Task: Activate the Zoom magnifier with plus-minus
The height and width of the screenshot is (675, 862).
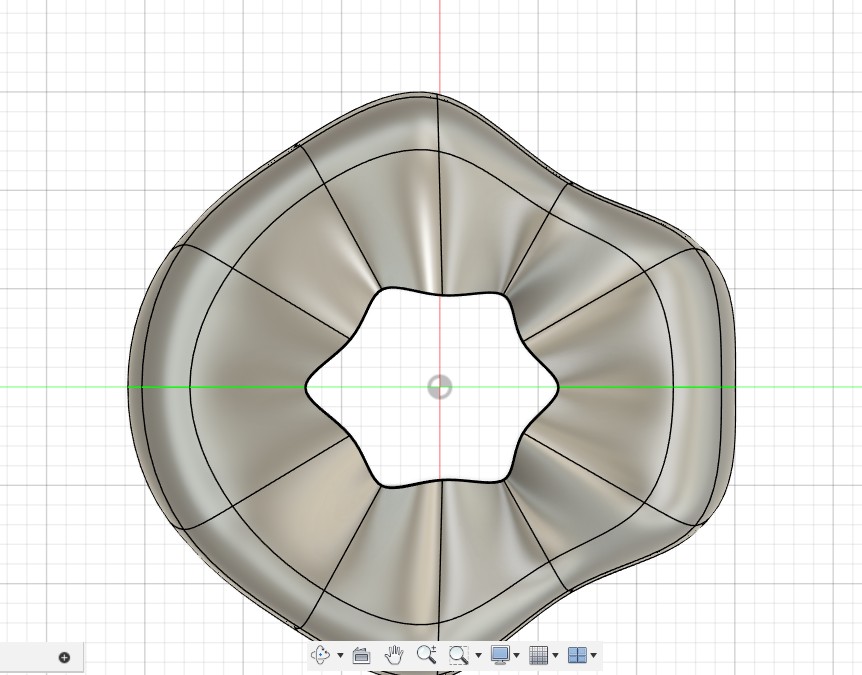Action: (x=426, y=655)
